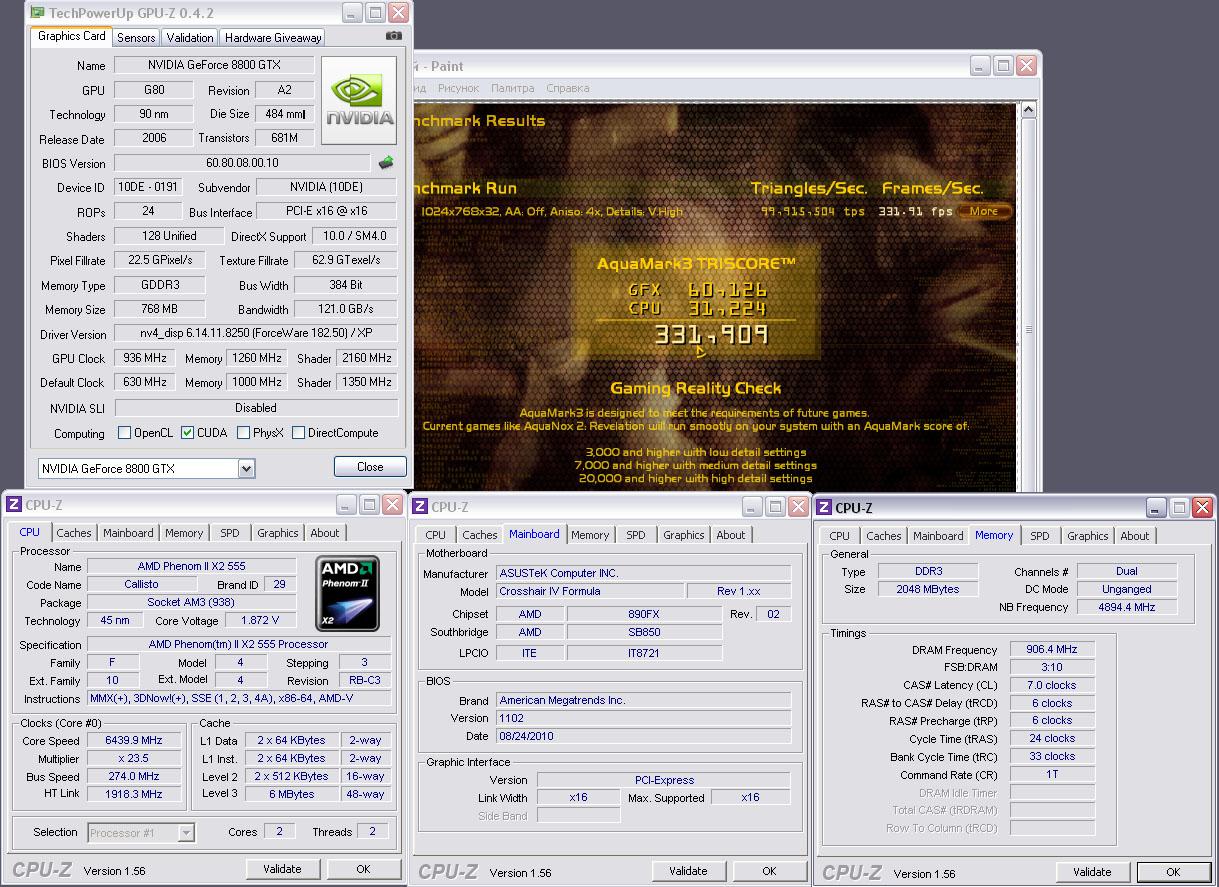The height and width of the screenshot is (887, 1219).
Task: Open the Справка menu in Paint
Action: (568, 88)
